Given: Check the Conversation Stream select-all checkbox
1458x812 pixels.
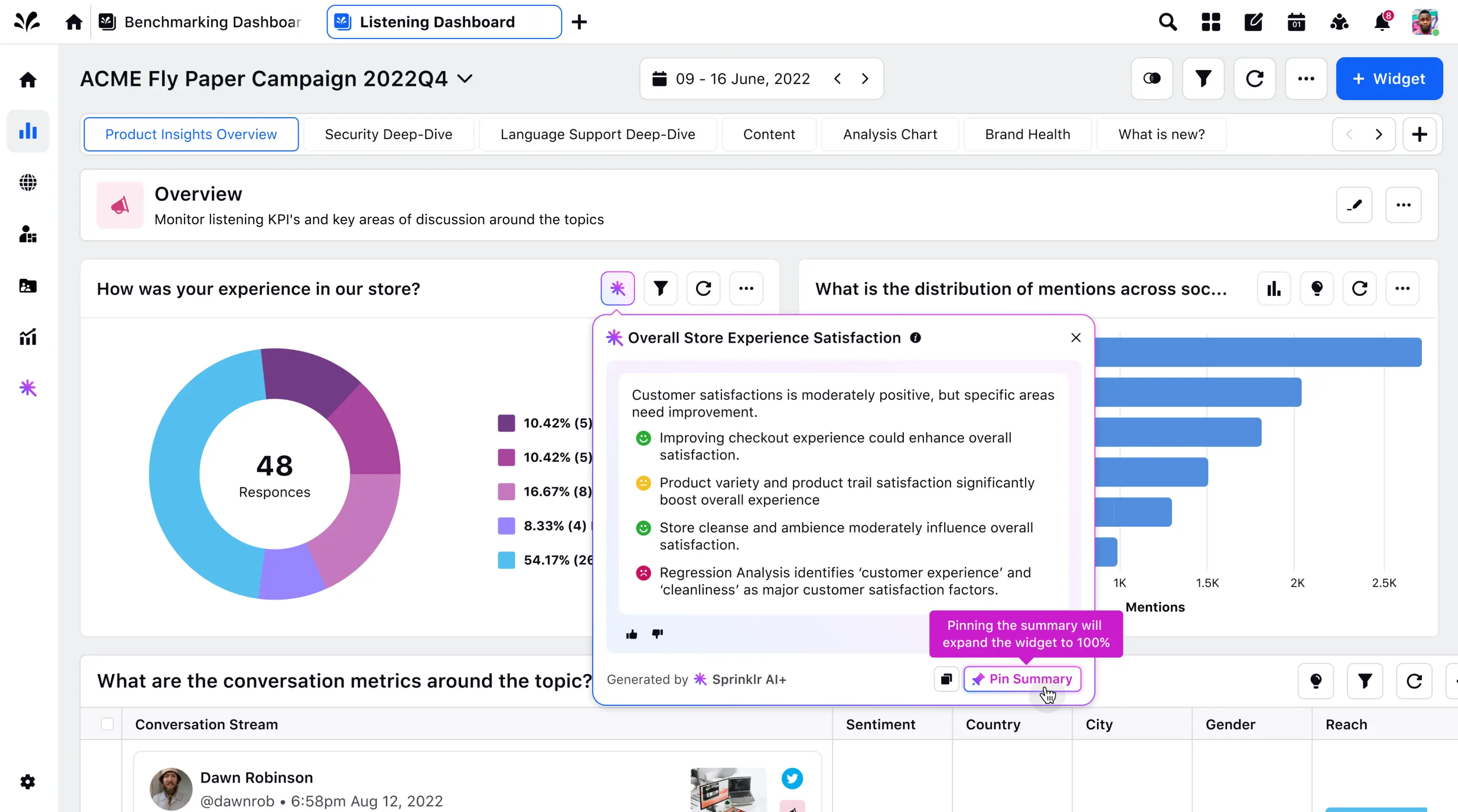Looking at the screenshot, I should pos(107,724).
